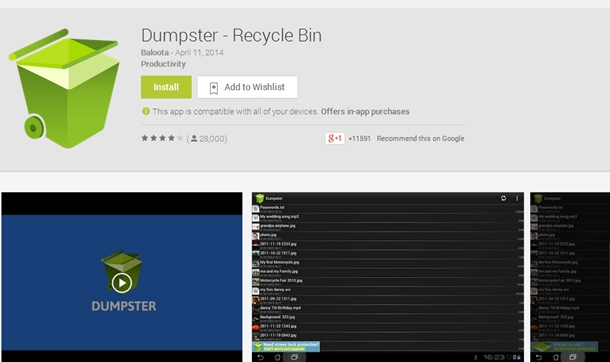This screenshot has height=362, width=610.
Task: Click the refresh icon in the screenshot
Action: (503, 198)
